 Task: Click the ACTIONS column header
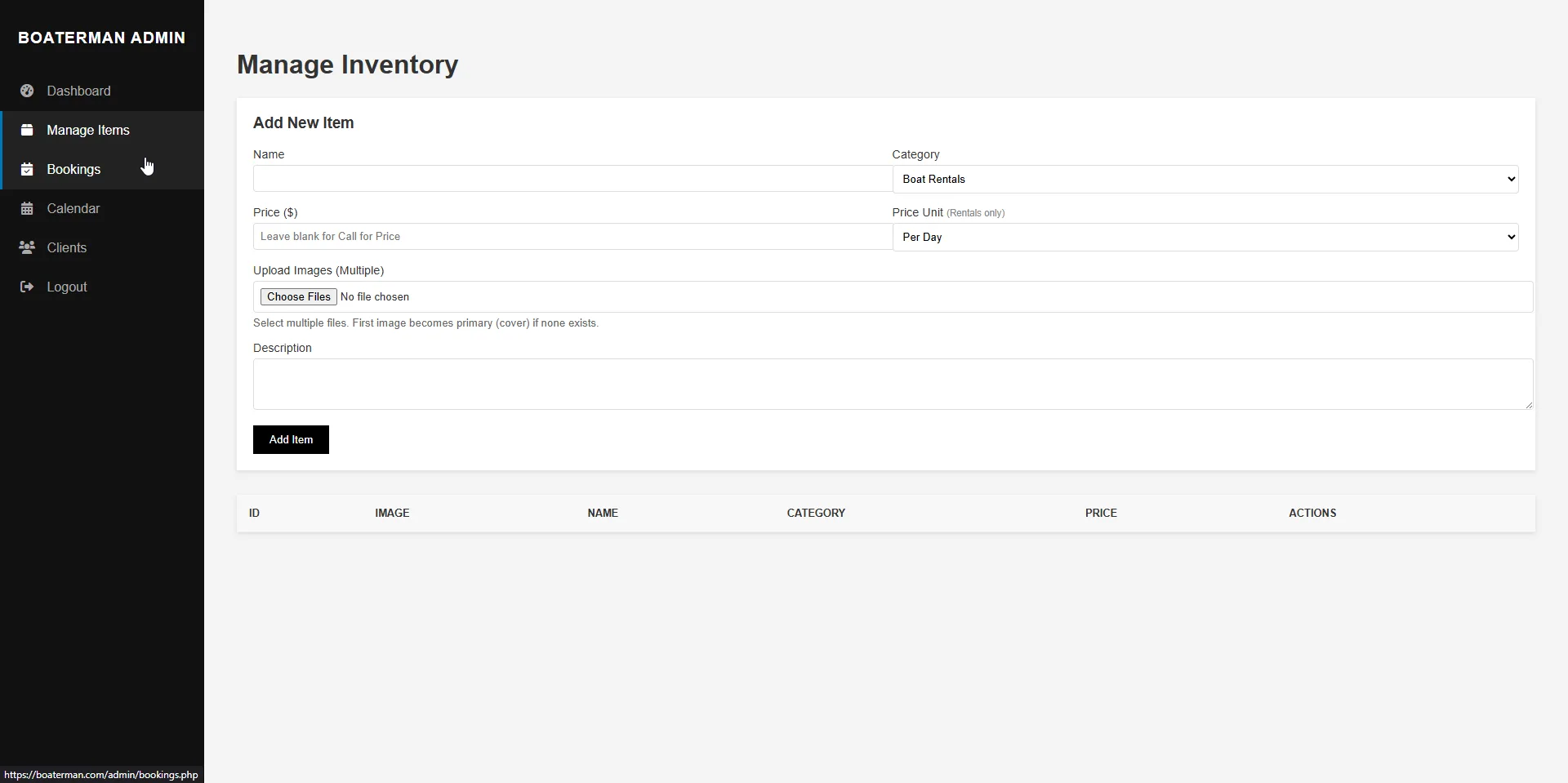[x=1312, y=513]
